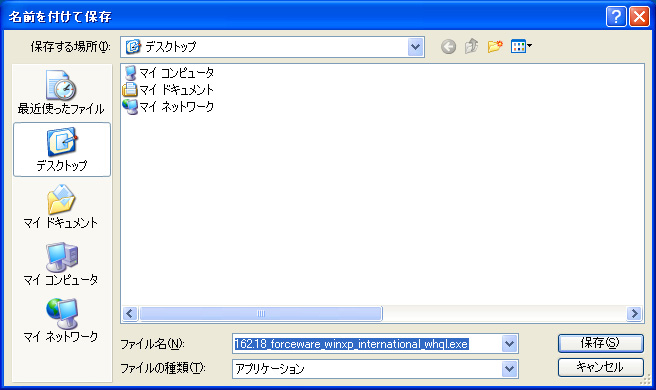Go up one folder level
Image resolution: width=656 pixels, height=390 pixels.
pyautogui.click(x=472, y=46)
